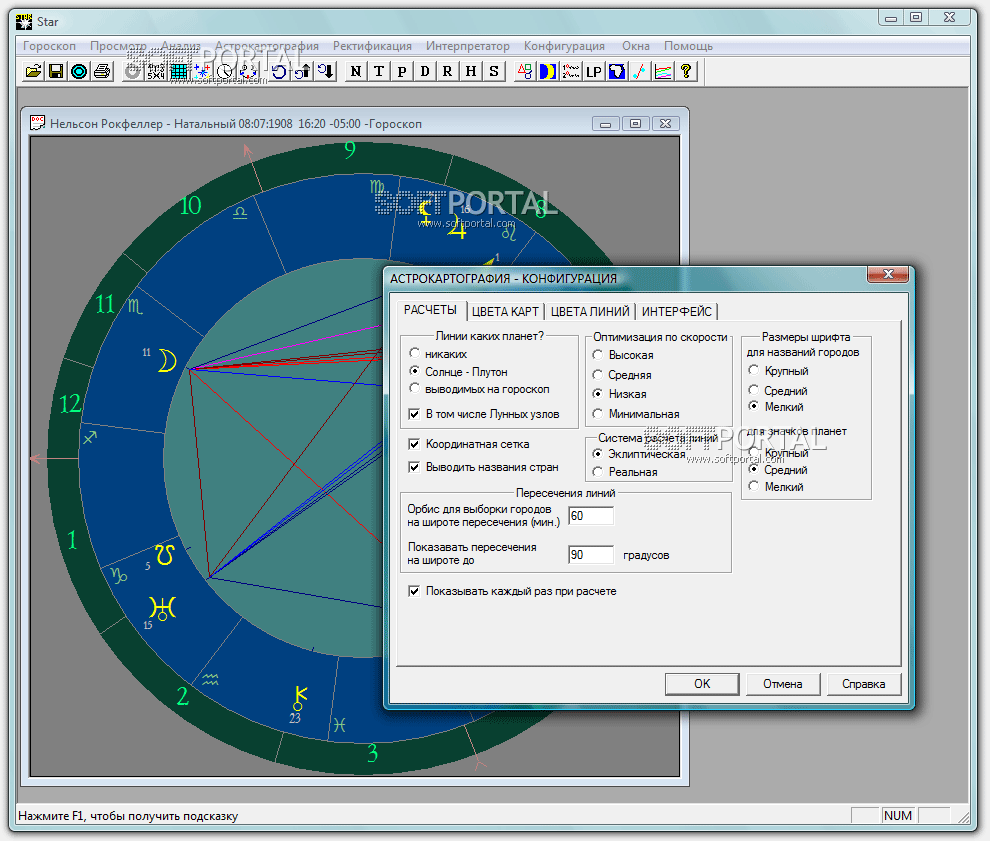Image resolution: width=990 pixels, height=841 pixels.
Task: Disable Показывать каждый раз при расчете
Action: pos(415,591)
